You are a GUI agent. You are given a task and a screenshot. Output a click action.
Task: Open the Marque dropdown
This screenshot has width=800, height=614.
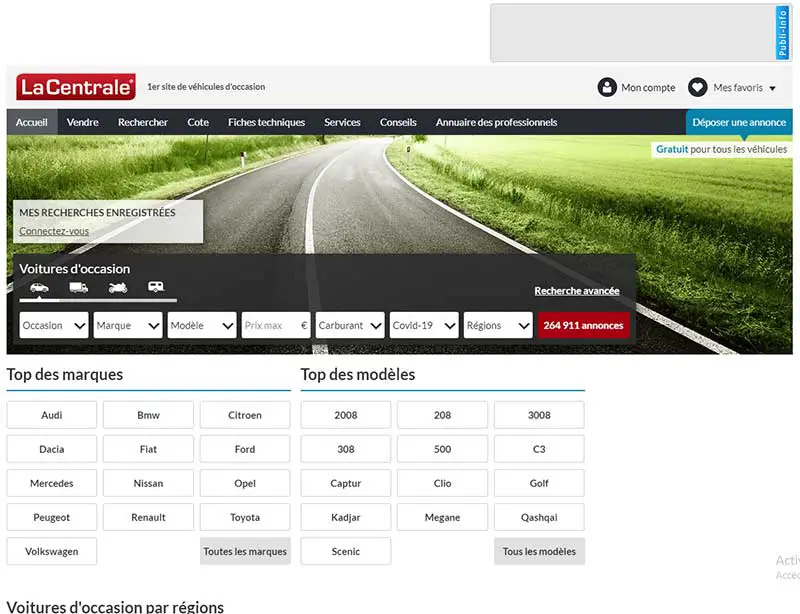[x=128, y=325]
